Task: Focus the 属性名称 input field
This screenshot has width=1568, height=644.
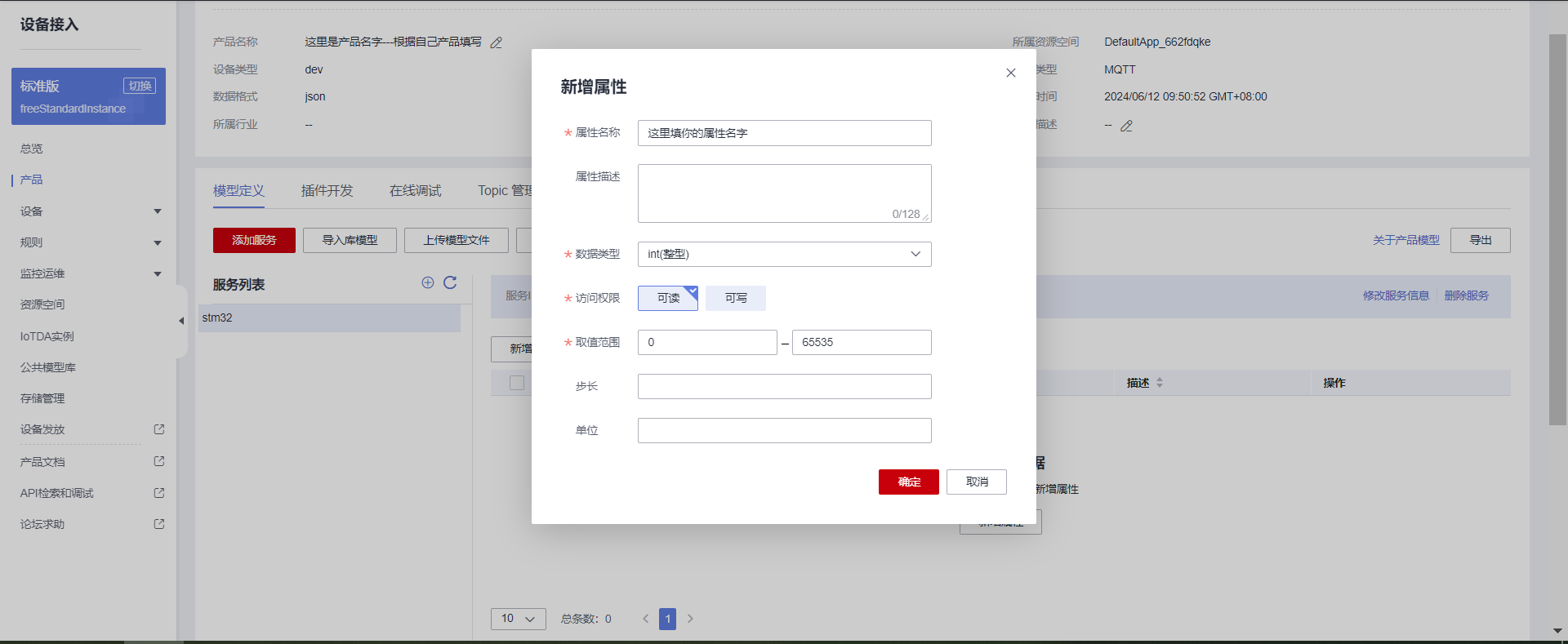Action: tap(784, 133)
